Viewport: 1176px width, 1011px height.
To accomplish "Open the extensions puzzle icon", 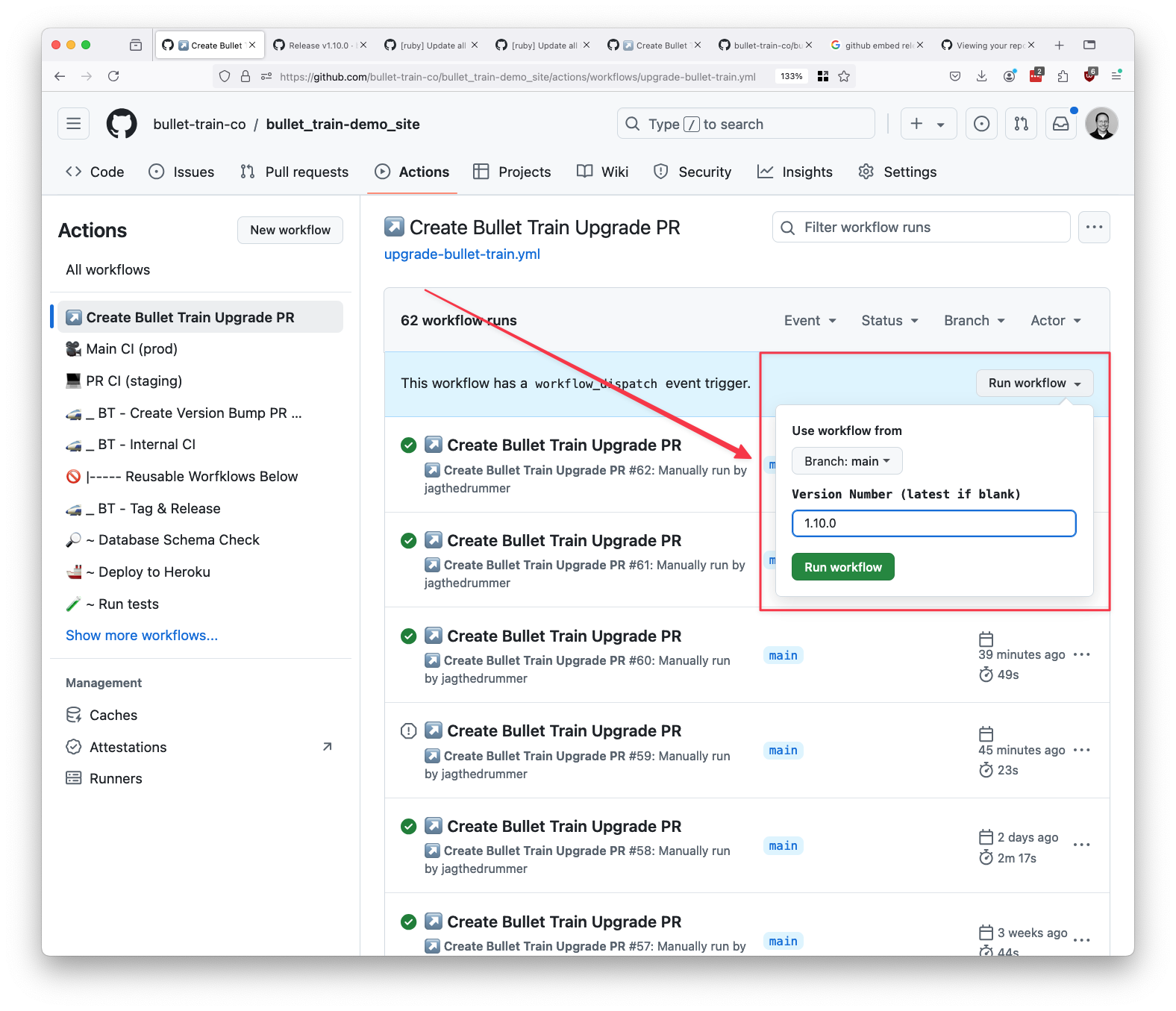I will coord(1063,76).
